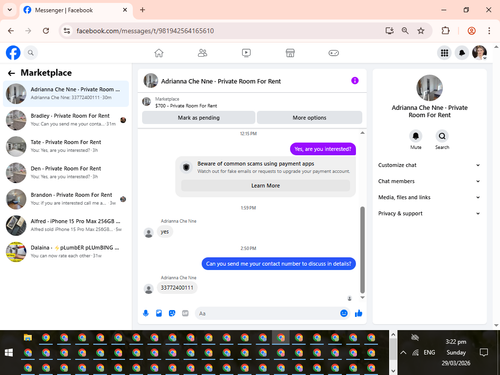500x375 pixels.
Task: Choose a sticker icon in composer
Action: (172, 313)
